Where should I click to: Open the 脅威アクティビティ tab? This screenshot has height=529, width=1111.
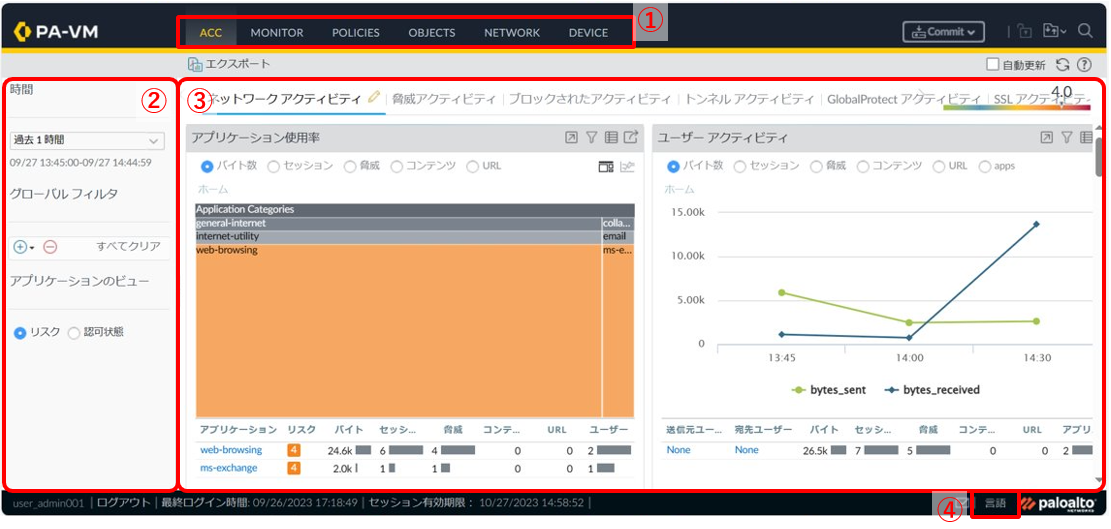443,99
